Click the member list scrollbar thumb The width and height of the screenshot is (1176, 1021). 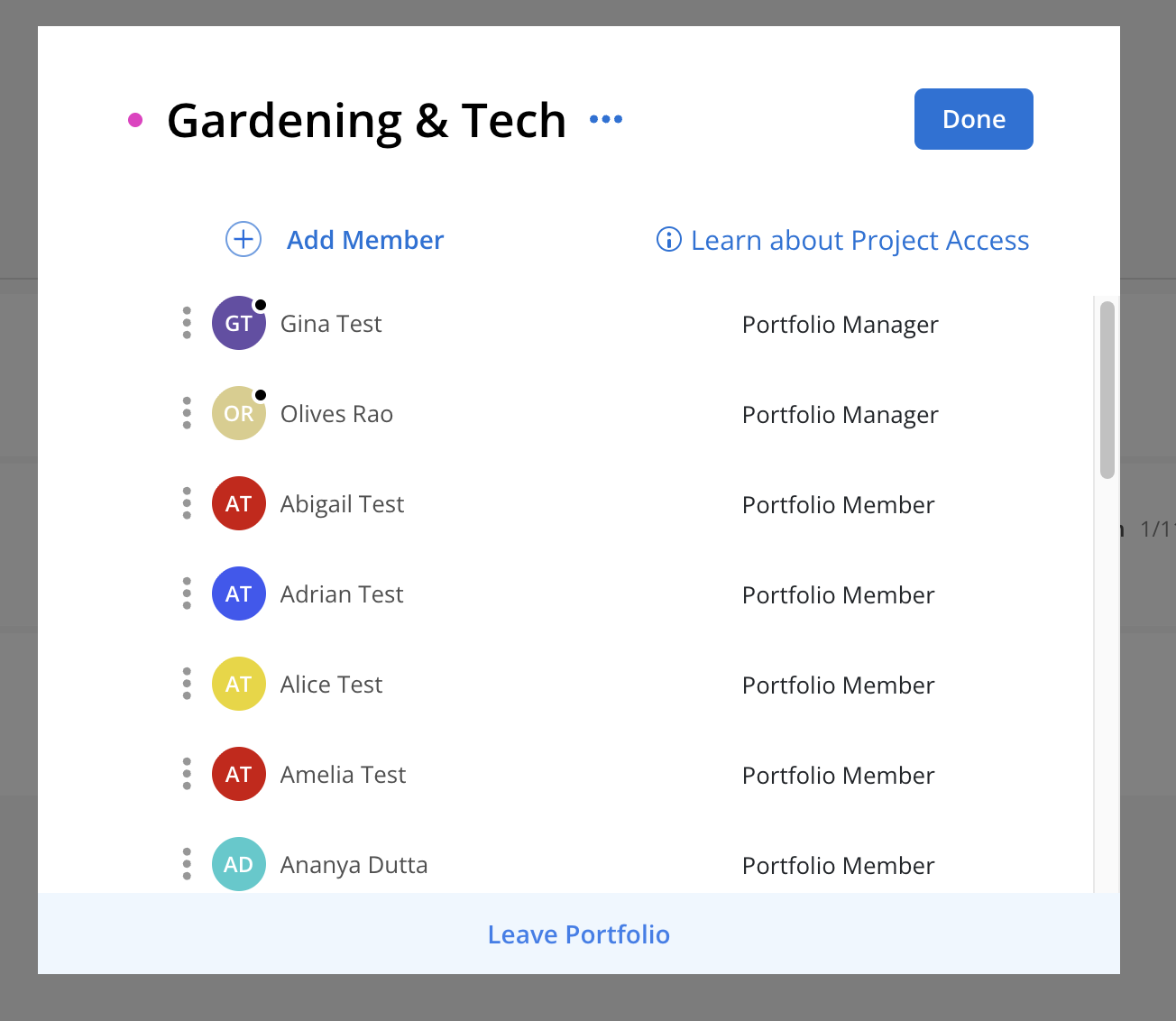1107,390
